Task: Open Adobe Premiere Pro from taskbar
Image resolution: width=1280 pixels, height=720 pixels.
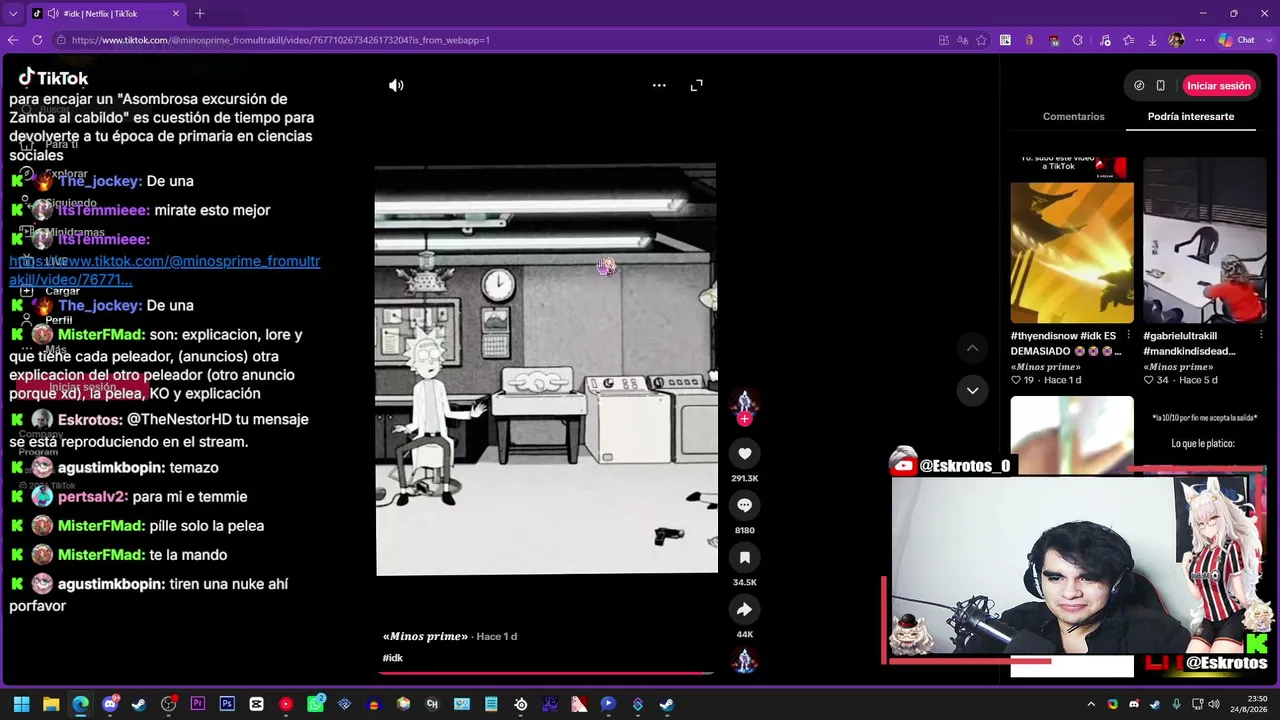Action: click(198, 704)
